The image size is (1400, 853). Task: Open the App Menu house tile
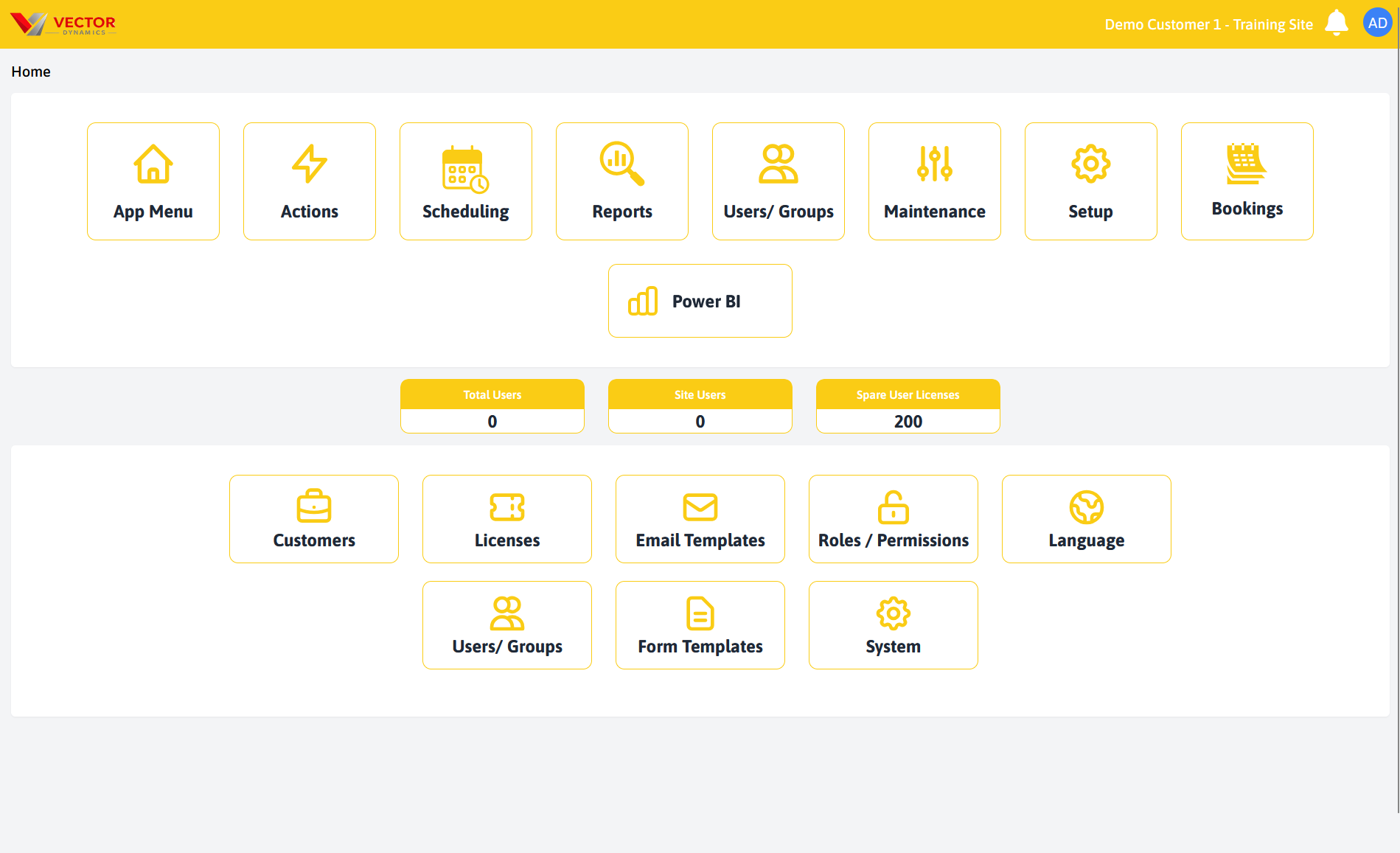pyautogui.click(x=153, y=181)
